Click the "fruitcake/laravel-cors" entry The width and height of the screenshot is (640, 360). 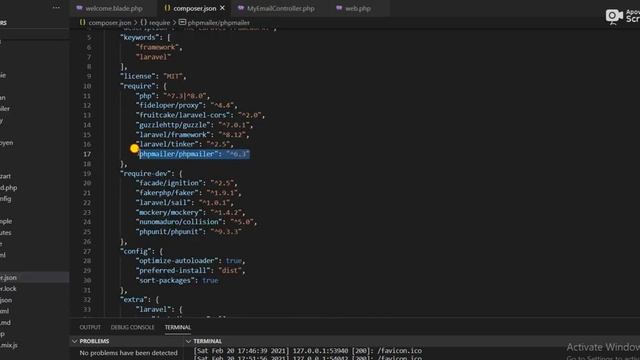click(200, 115)
